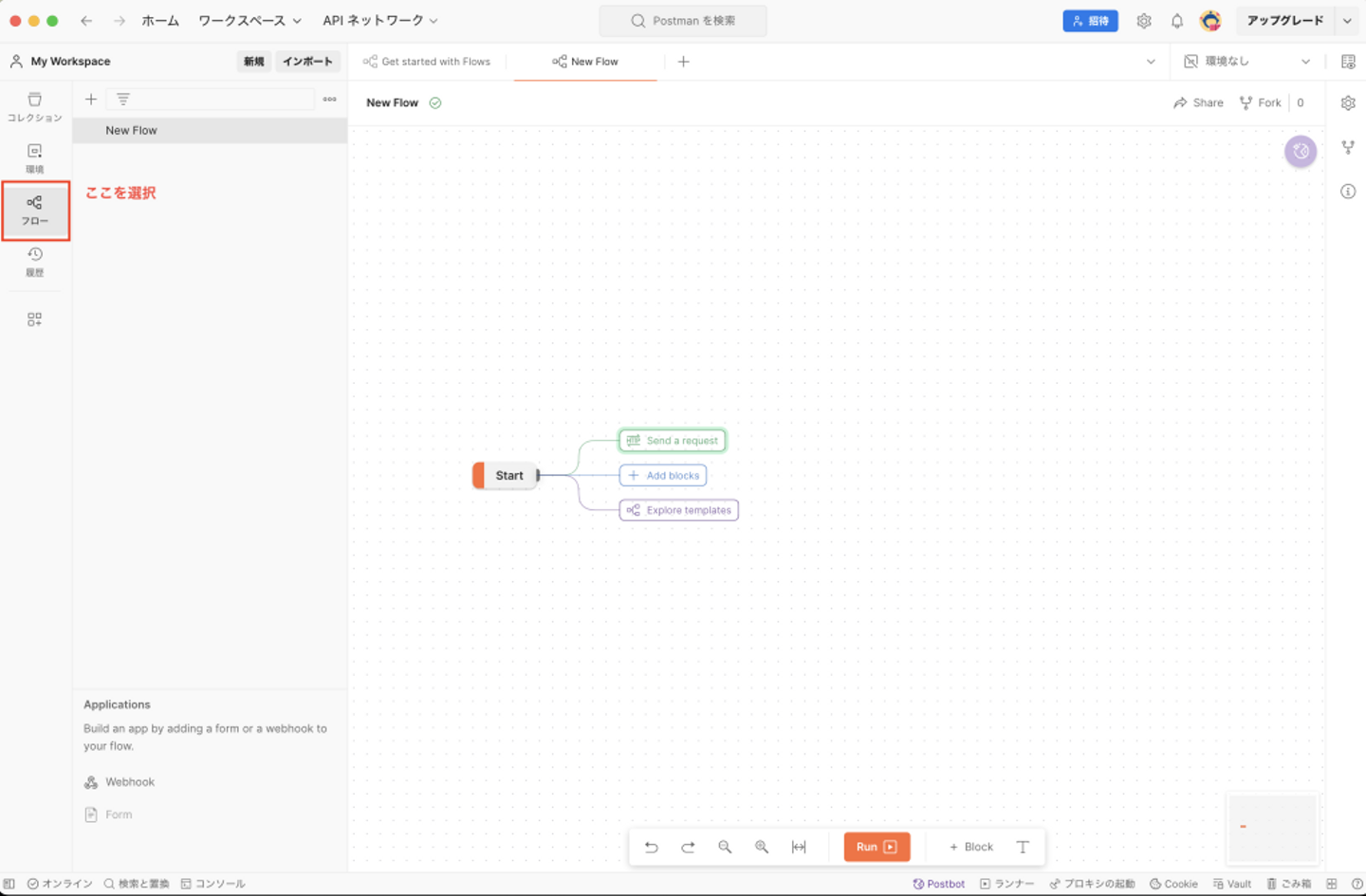Add a text annotation with T tool
The width and height of the screenshot is (1366, 896).
(1023, 847)
